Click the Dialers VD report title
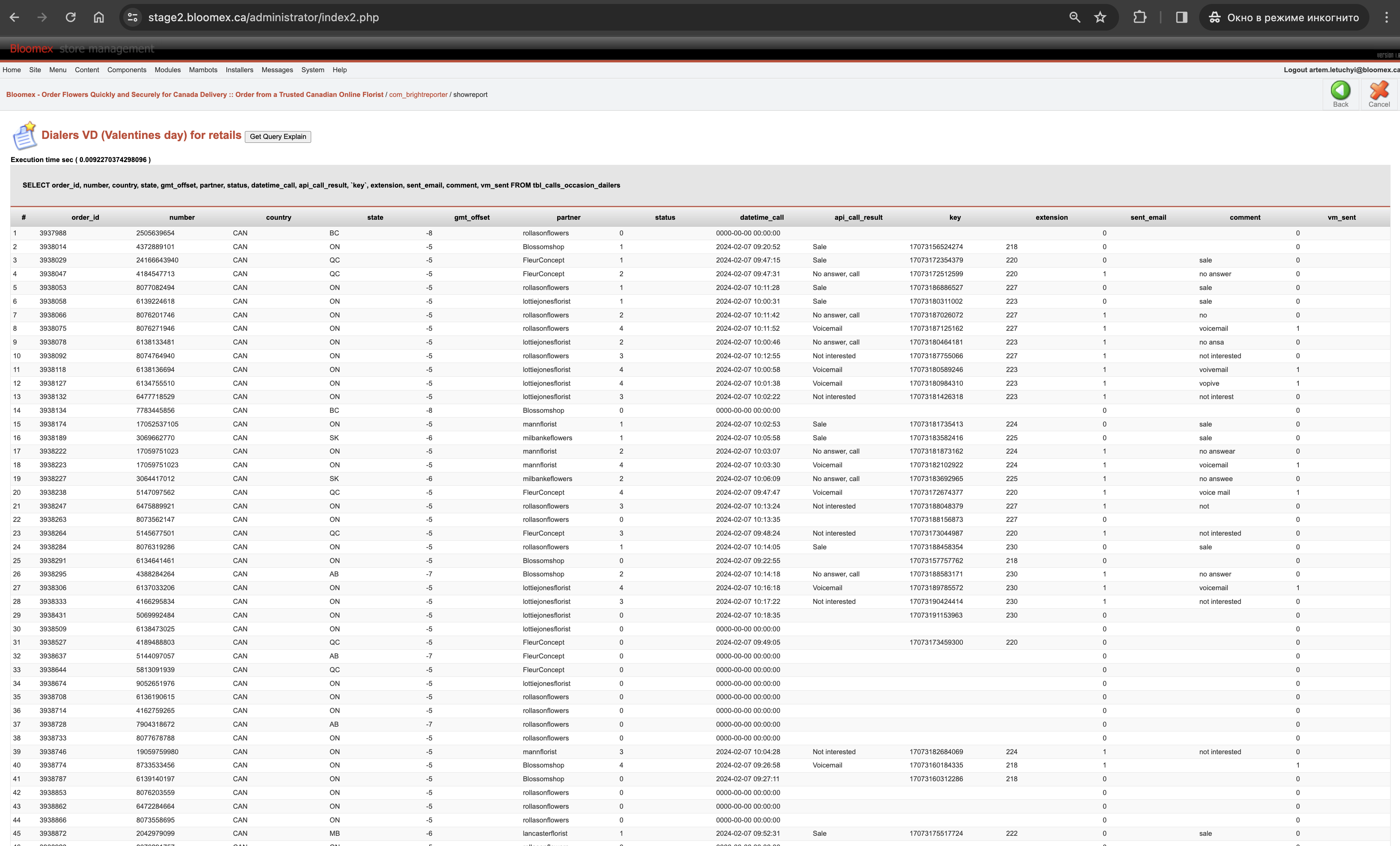This screenshot has width=1400, height=846. pos(141,135)
